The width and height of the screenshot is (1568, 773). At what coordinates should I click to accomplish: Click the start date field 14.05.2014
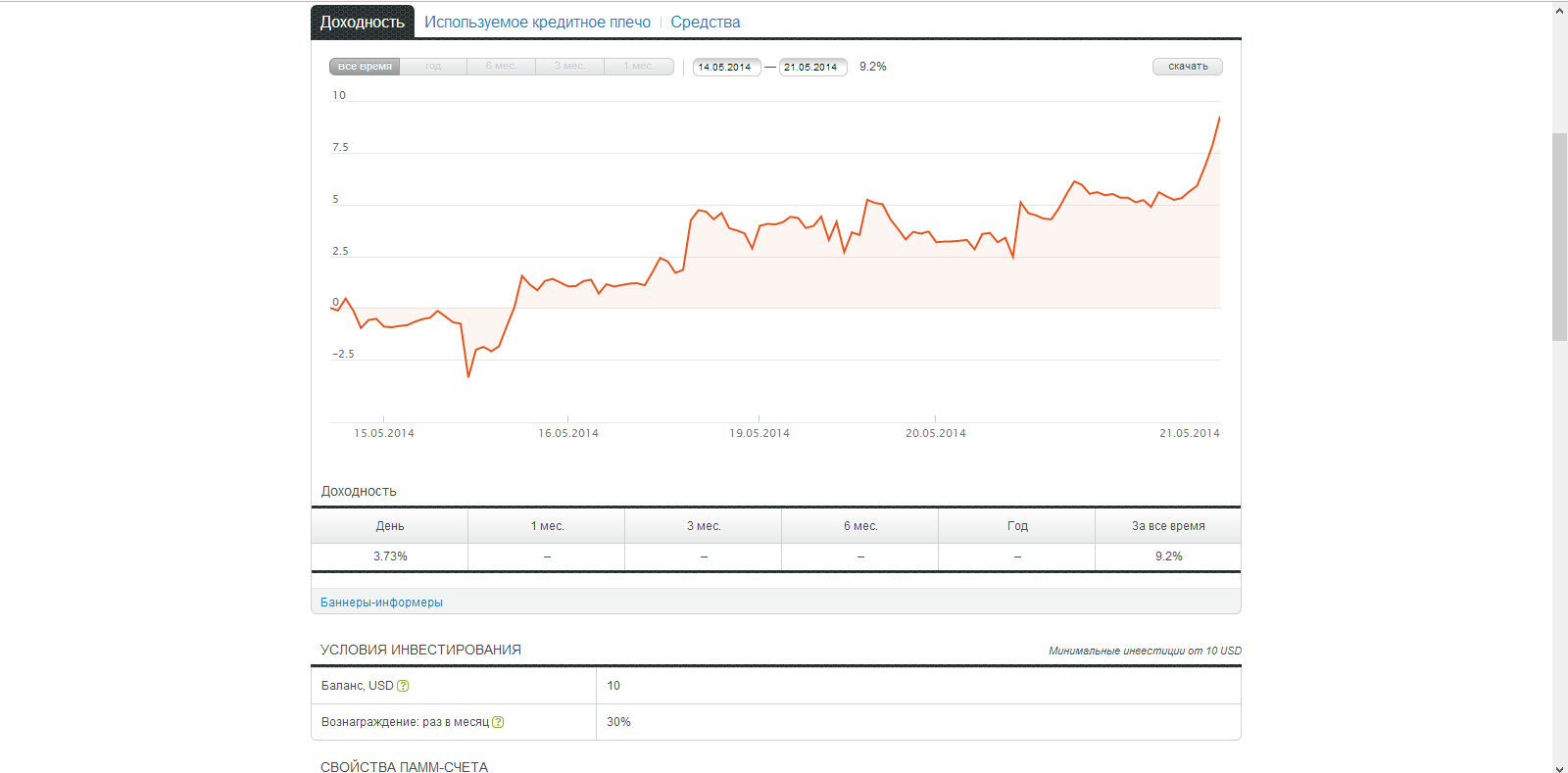(726, 67)
